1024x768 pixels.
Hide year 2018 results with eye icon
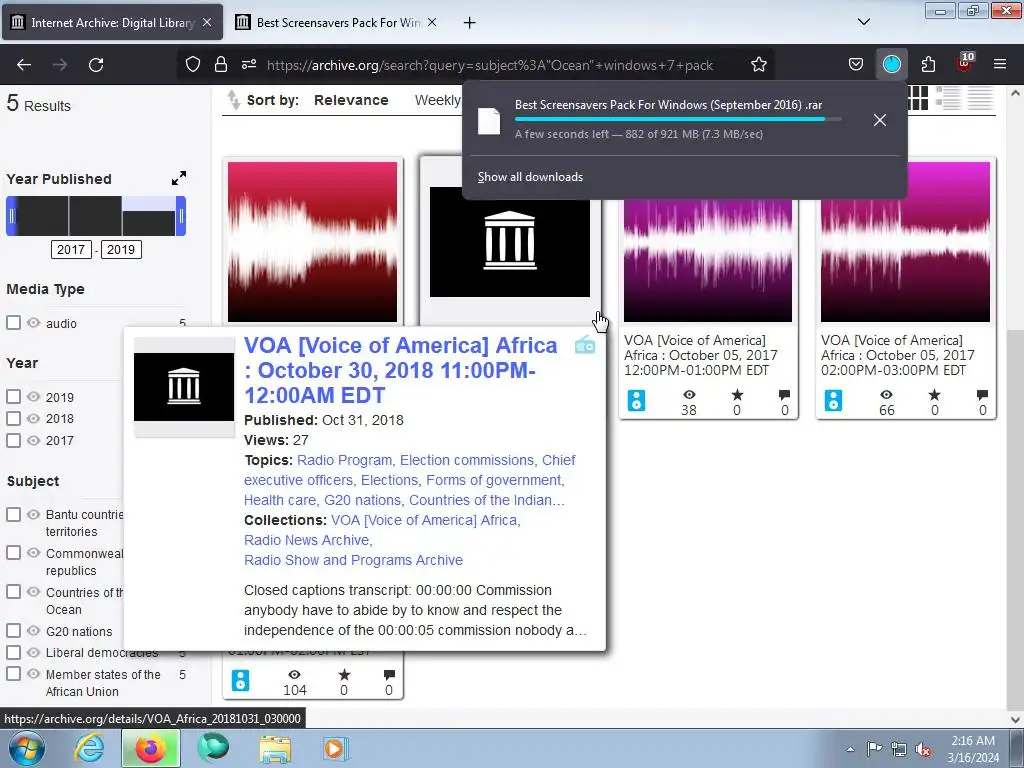pyautogui.click(x=34, y=418)
